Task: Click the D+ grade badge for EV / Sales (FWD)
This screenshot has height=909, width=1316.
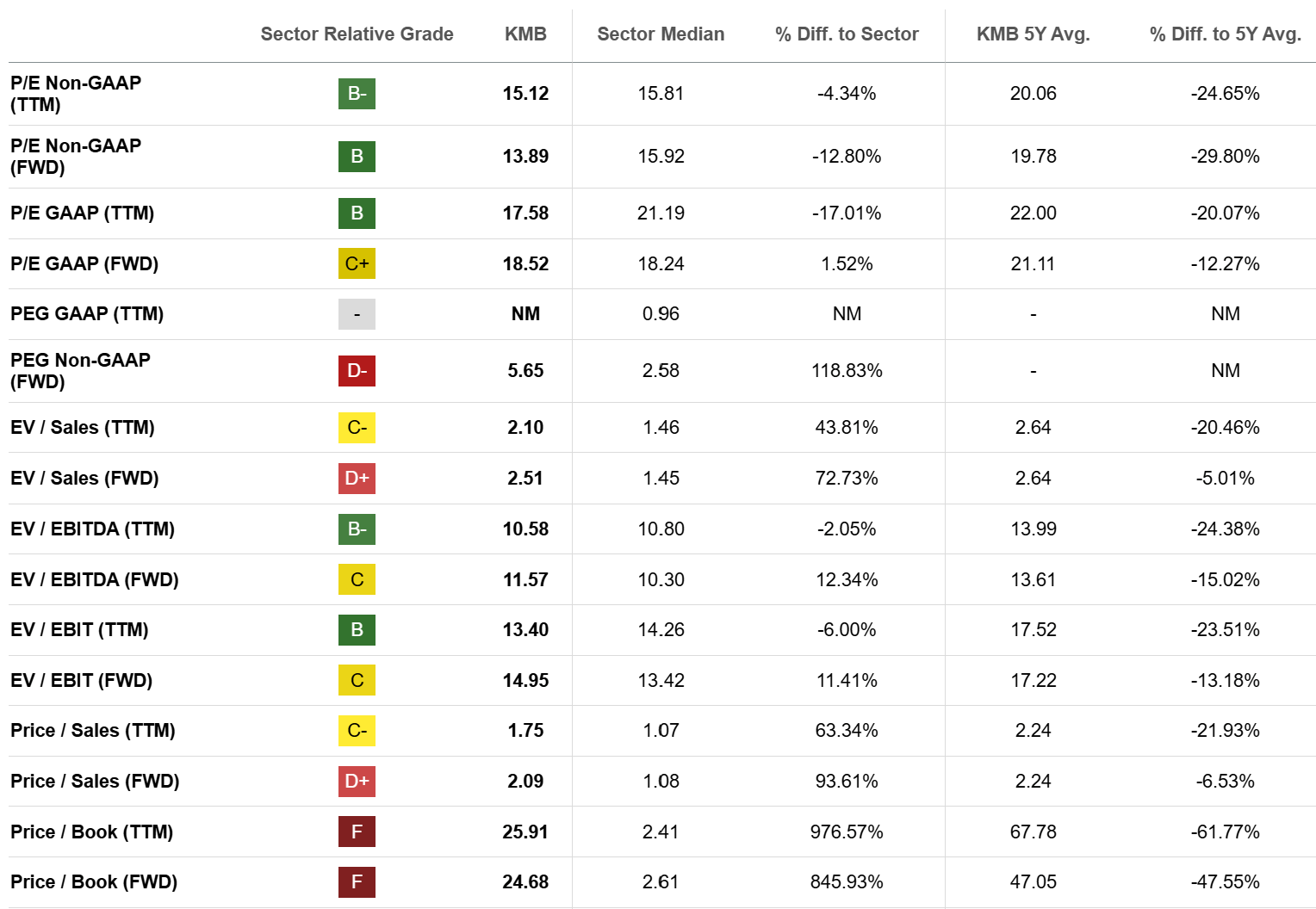Action: [x=357, y=479]
